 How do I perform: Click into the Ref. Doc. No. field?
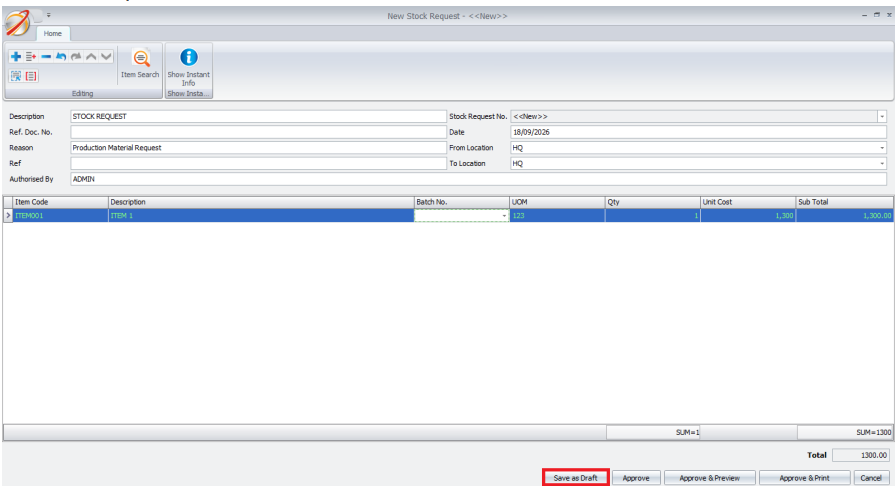(x=258, y=132)
